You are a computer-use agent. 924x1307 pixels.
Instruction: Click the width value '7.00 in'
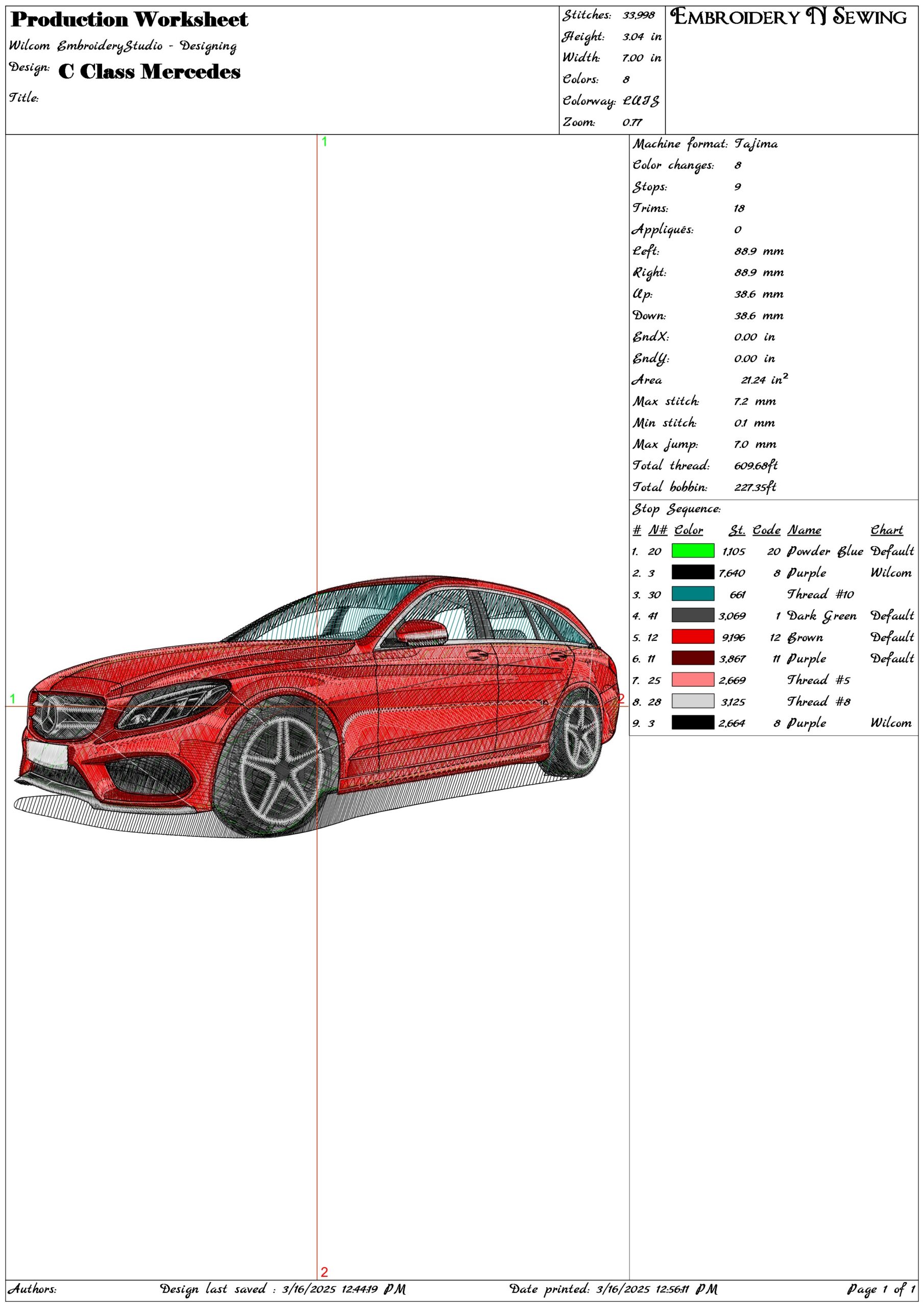coord(642,58)
